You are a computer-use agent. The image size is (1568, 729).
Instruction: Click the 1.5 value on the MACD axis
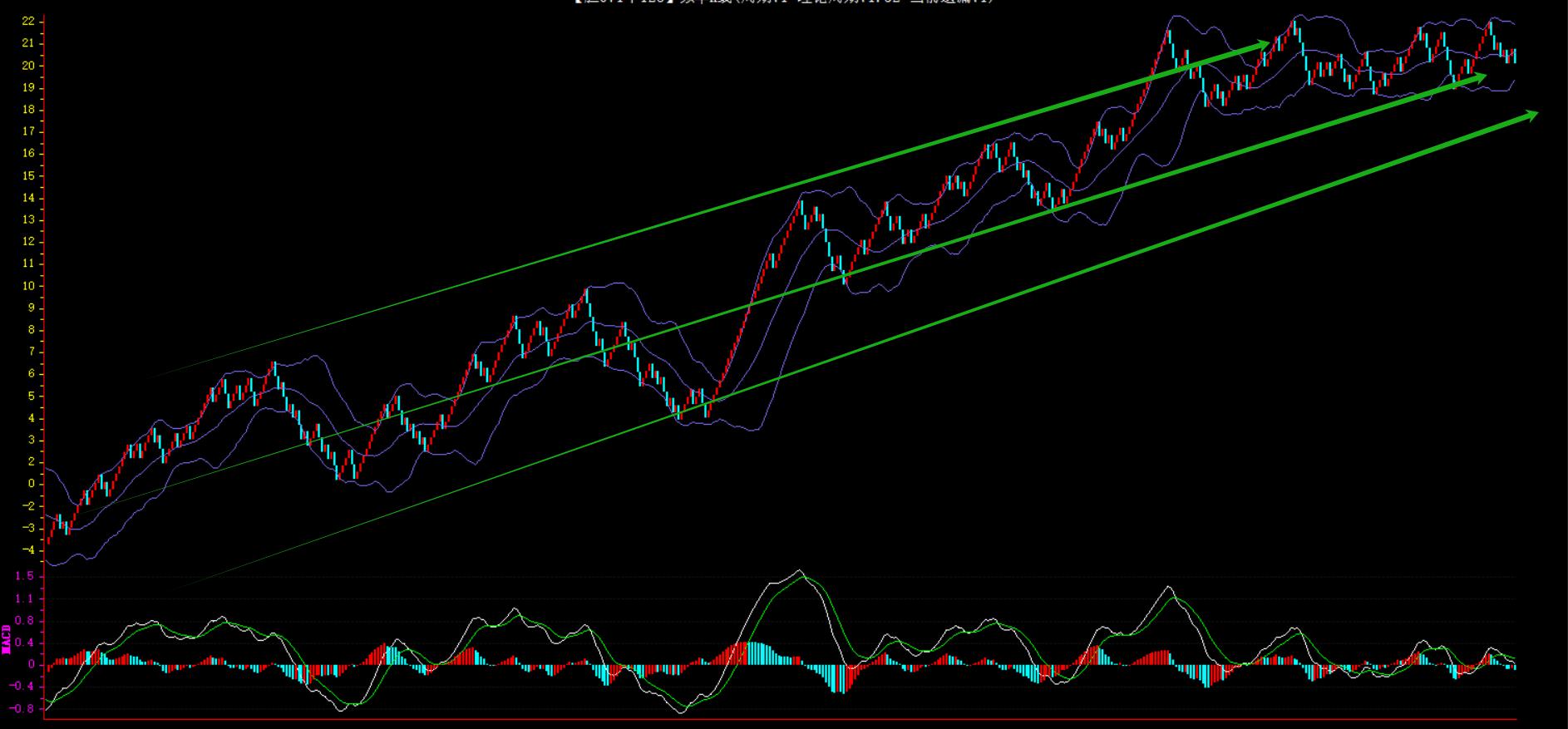coord(24,576)
